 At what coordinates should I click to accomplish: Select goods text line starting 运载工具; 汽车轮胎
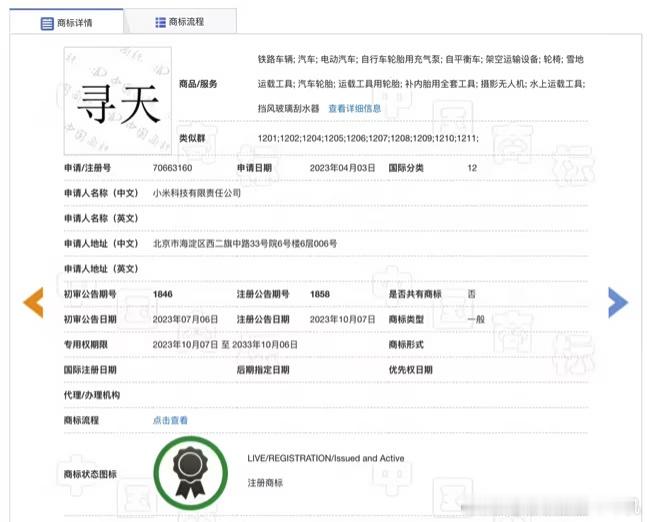point(421,84)
